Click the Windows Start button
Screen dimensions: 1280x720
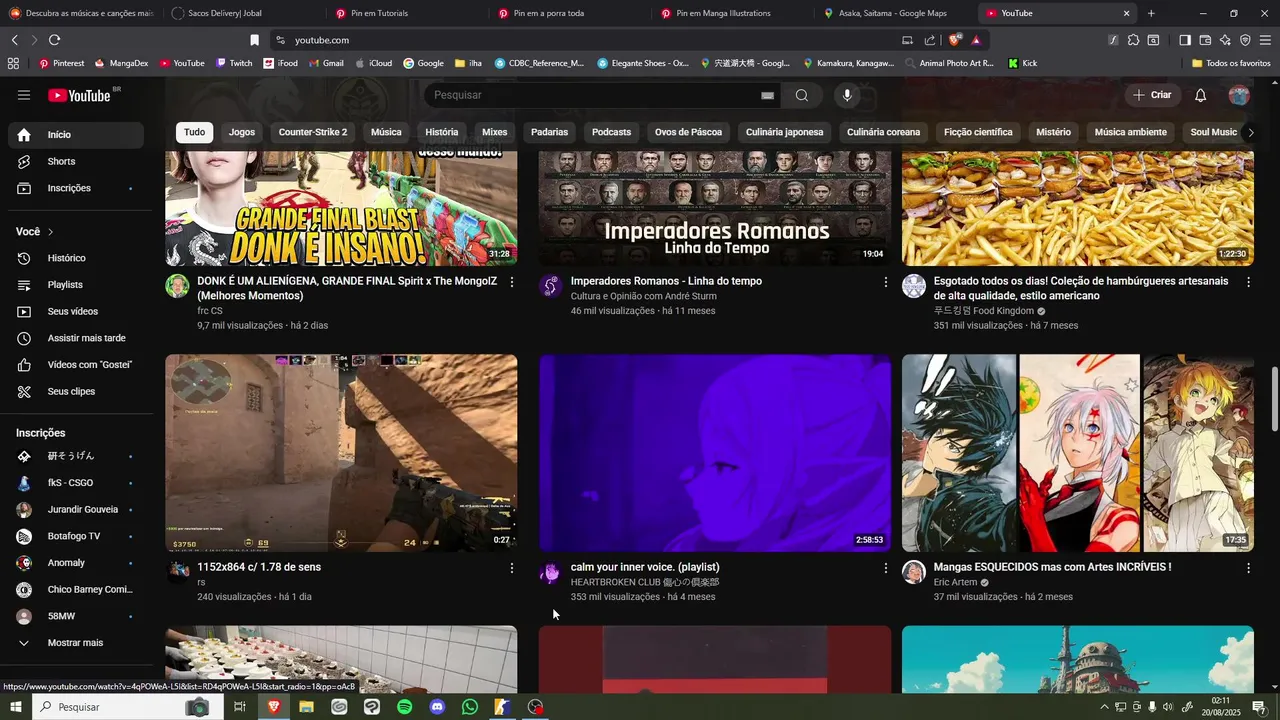(16, 707)
